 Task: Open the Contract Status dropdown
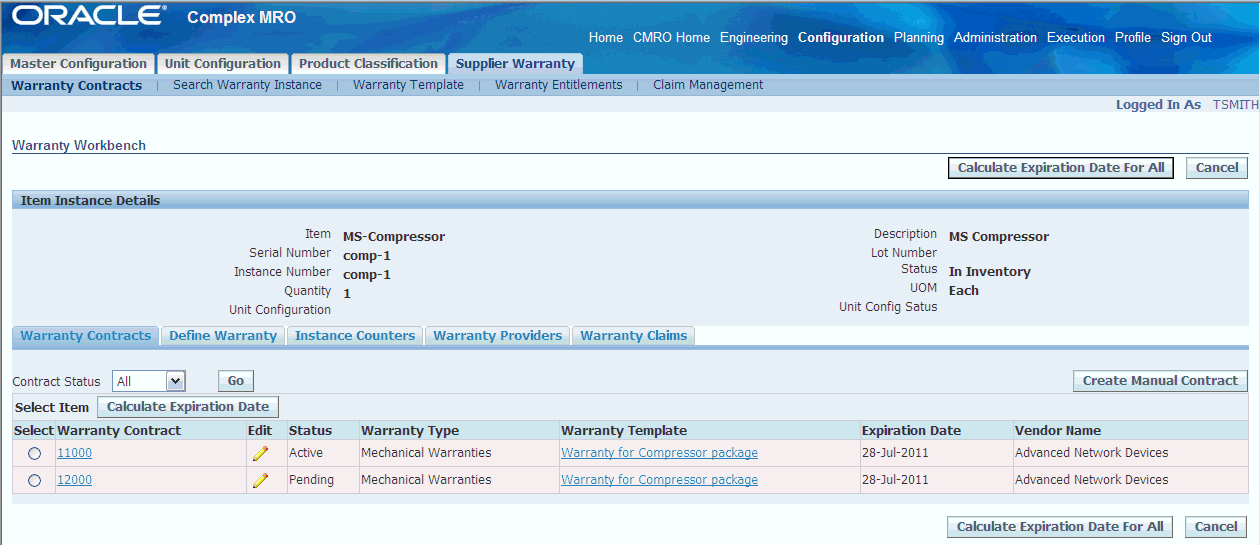(149, 381)
